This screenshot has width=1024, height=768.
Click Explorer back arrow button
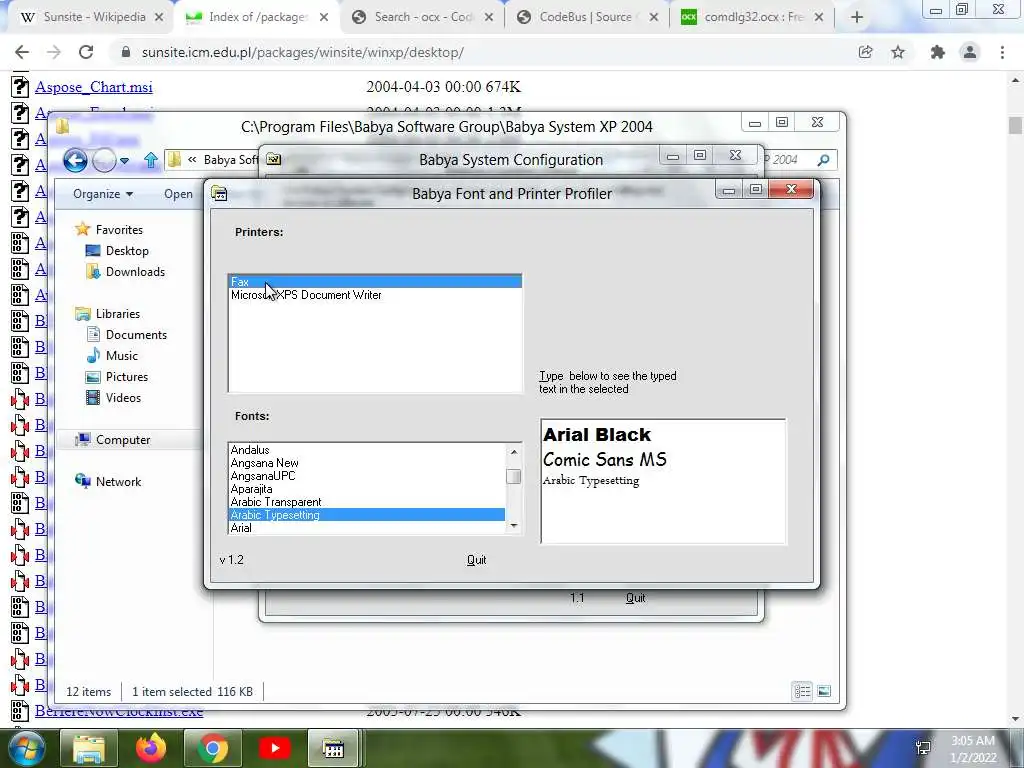76,160
